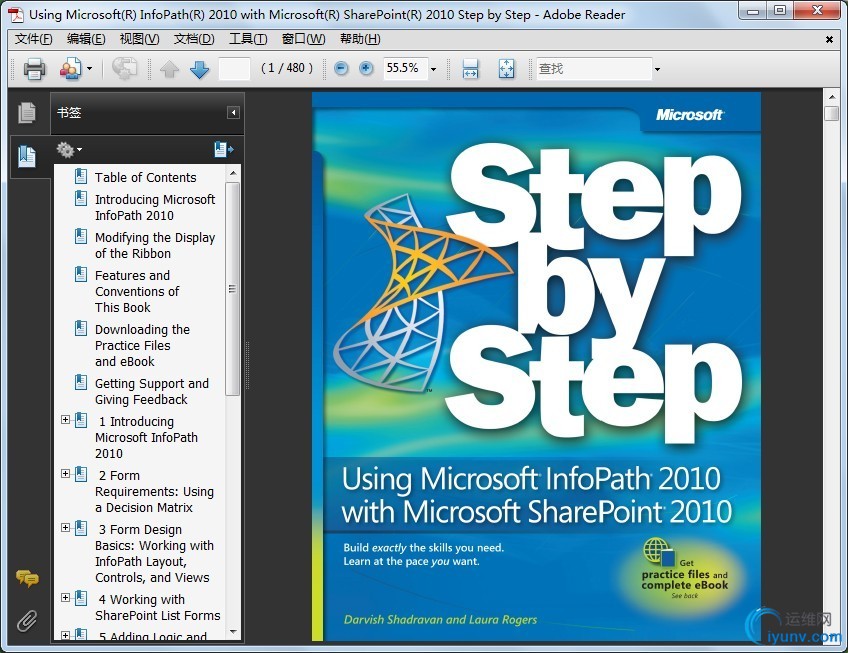Open the bookmarks options gear menu
This screenshot has width=848, height=653.
tap(69, 149)
